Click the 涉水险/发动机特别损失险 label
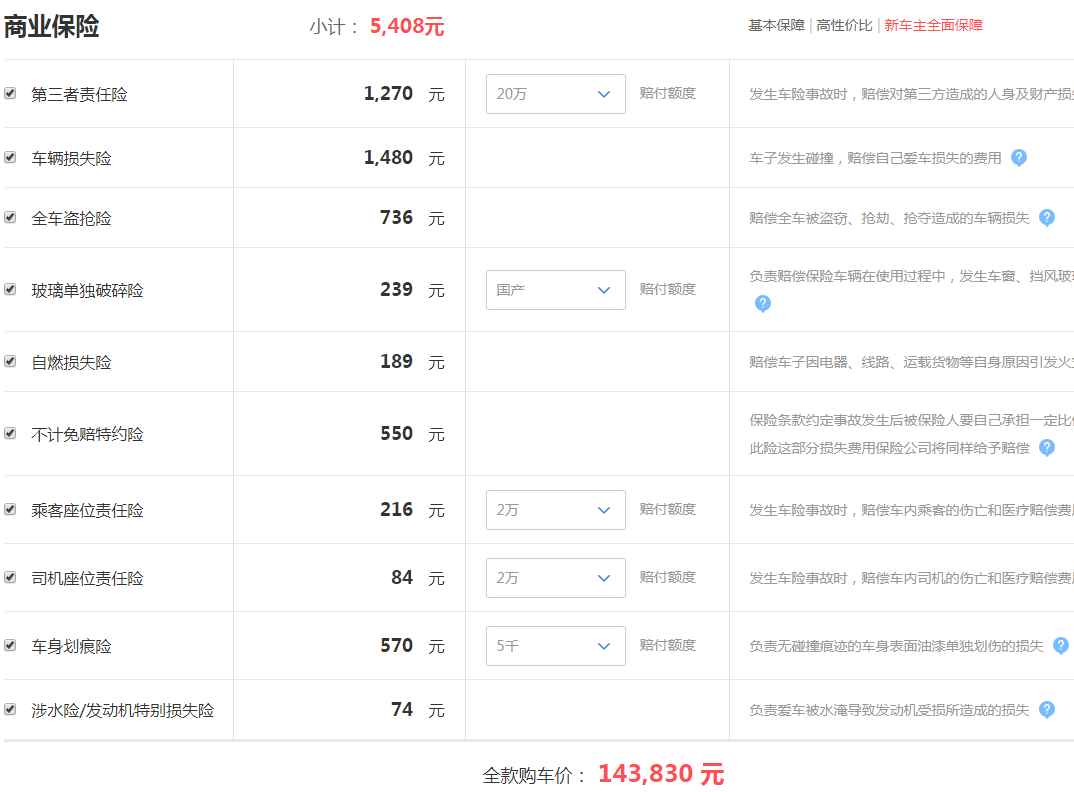The height and width of the screenshot is (792, 1074). 123,710
